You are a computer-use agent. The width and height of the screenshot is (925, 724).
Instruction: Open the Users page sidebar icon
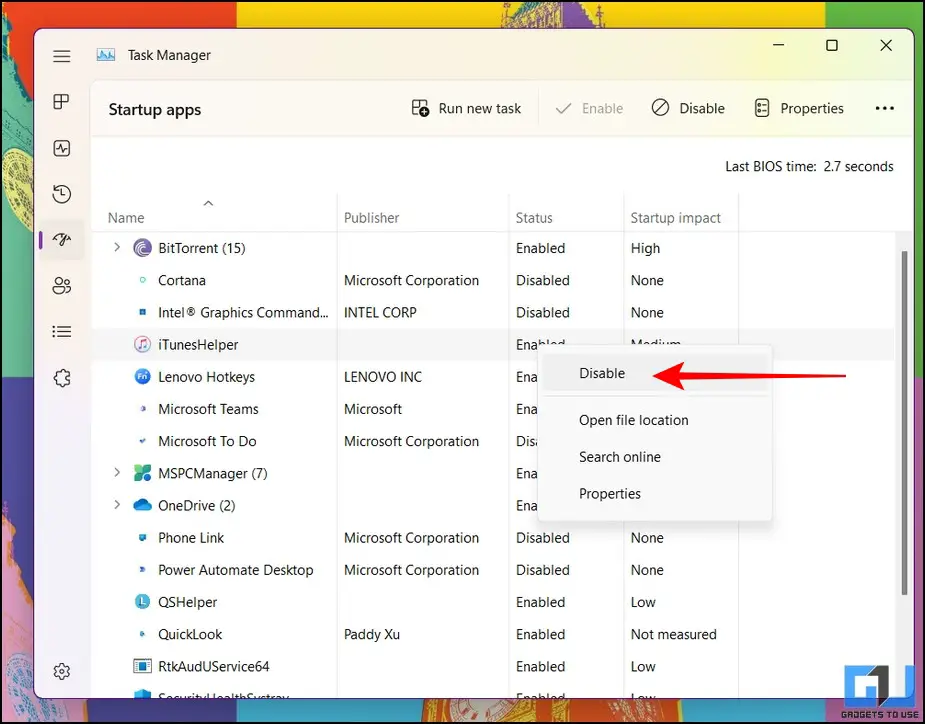(x=61, y=286)
